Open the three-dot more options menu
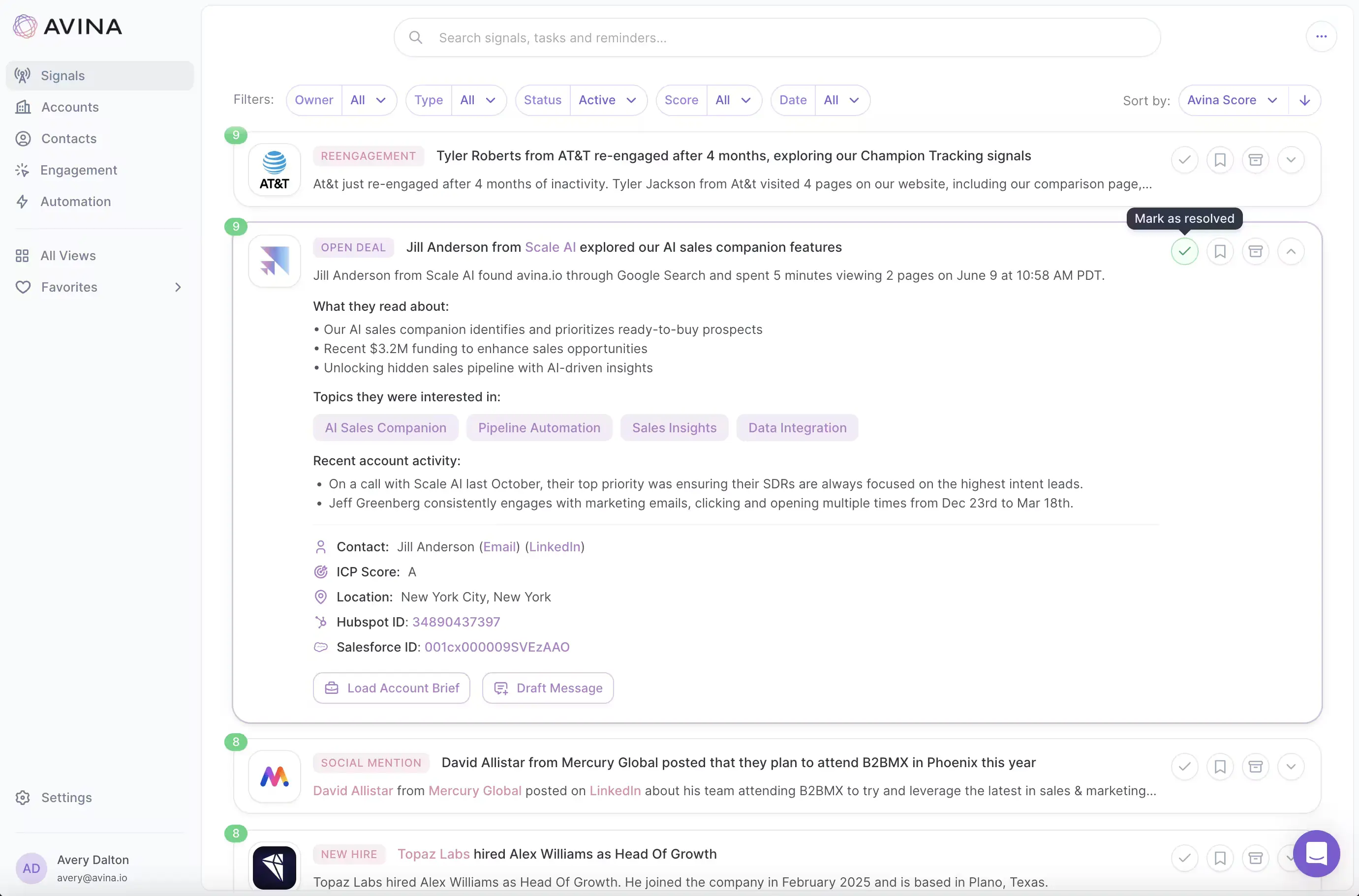The height and width of the screenshot is (896, 1359). 1321,36
